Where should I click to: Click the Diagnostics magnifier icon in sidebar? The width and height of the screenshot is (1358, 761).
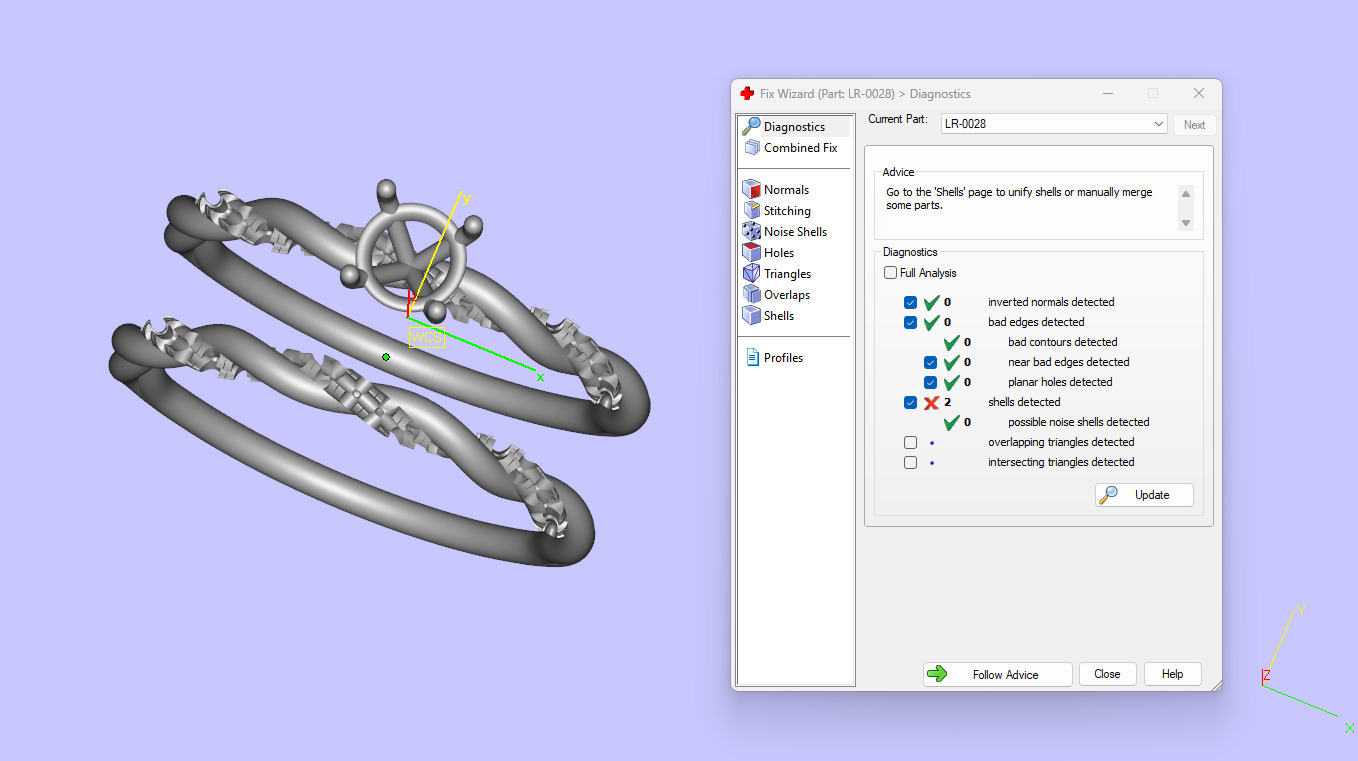tap(751, 126)
